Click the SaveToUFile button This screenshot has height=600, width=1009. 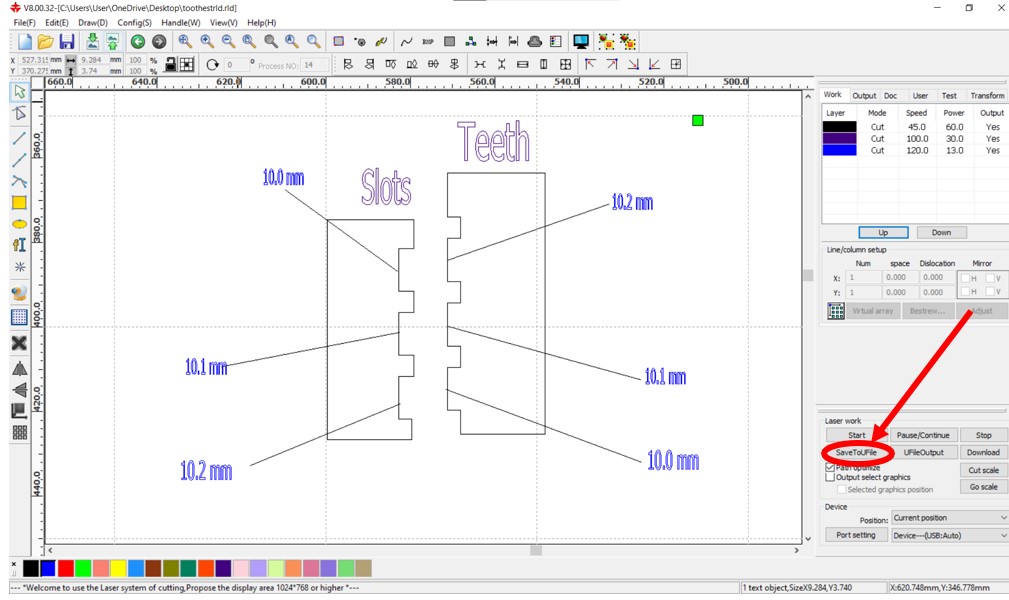click(856, 453)
